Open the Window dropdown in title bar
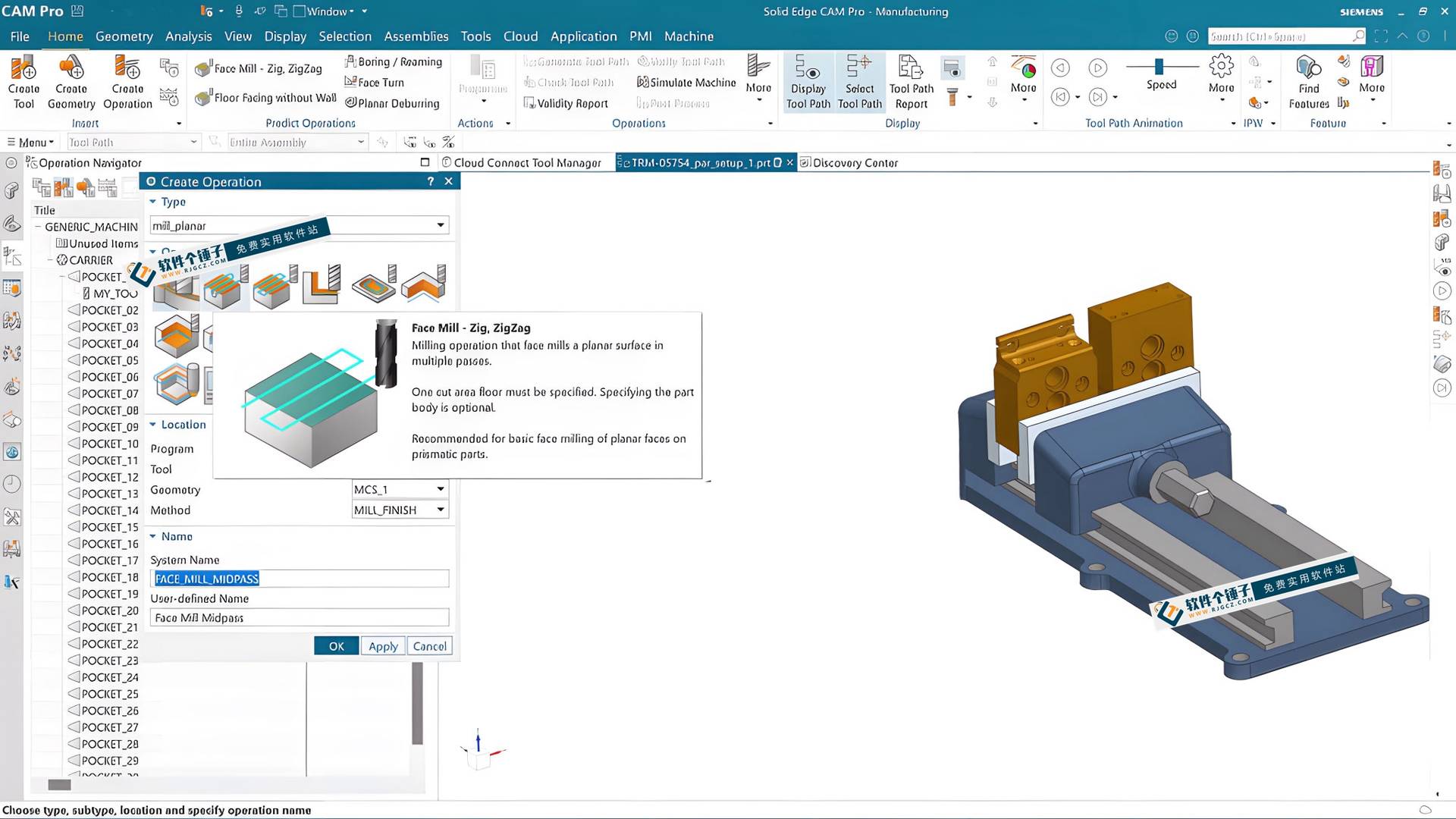 coord(330,11)
